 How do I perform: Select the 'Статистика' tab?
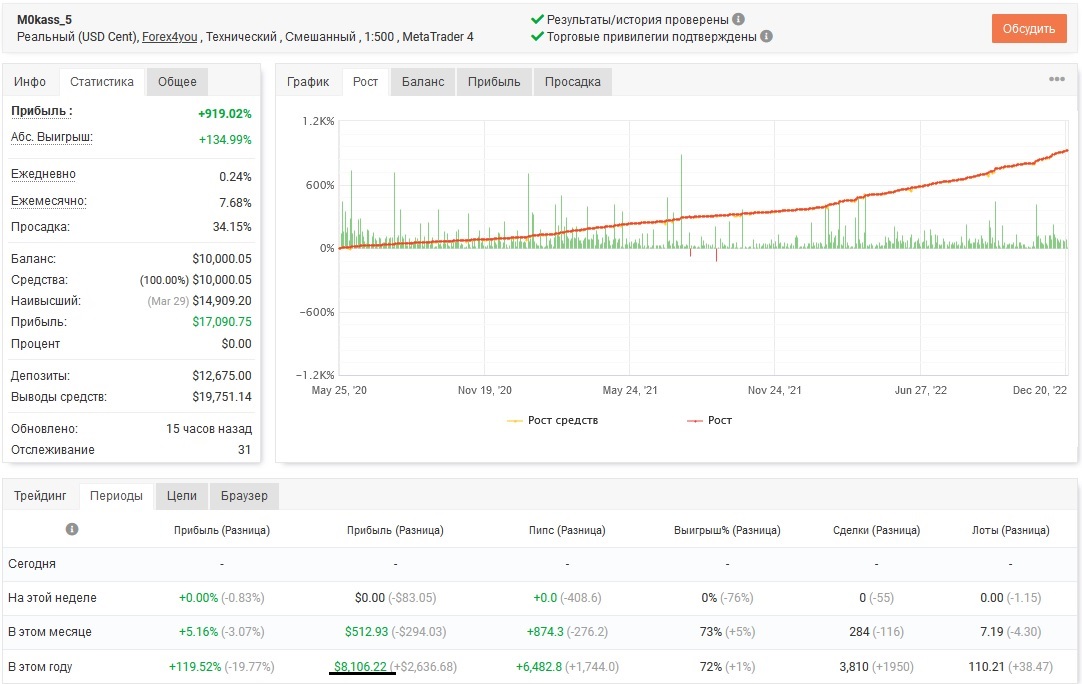(102, 81)
